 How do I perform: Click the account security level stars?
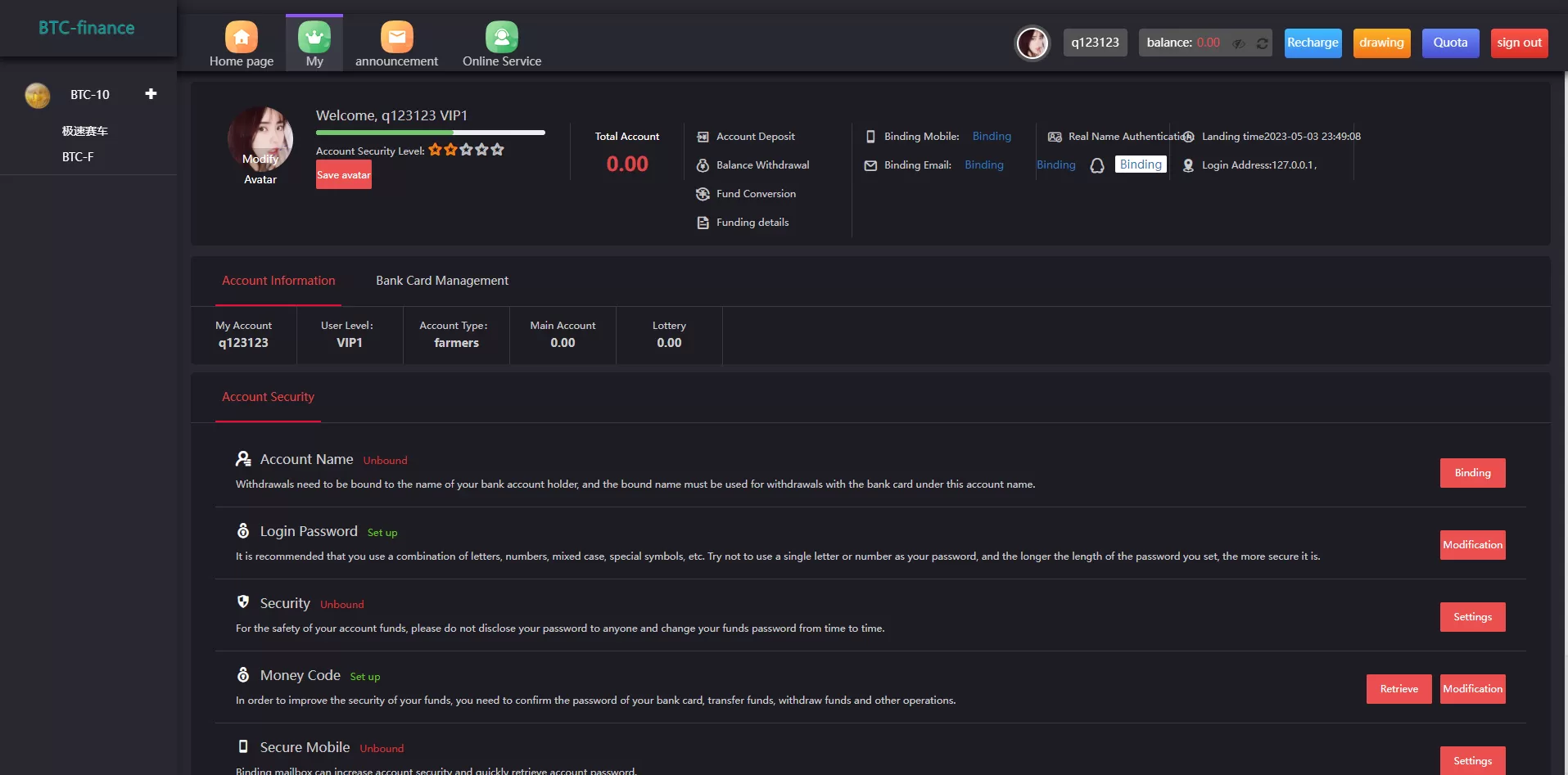click(x=466, y=150)
